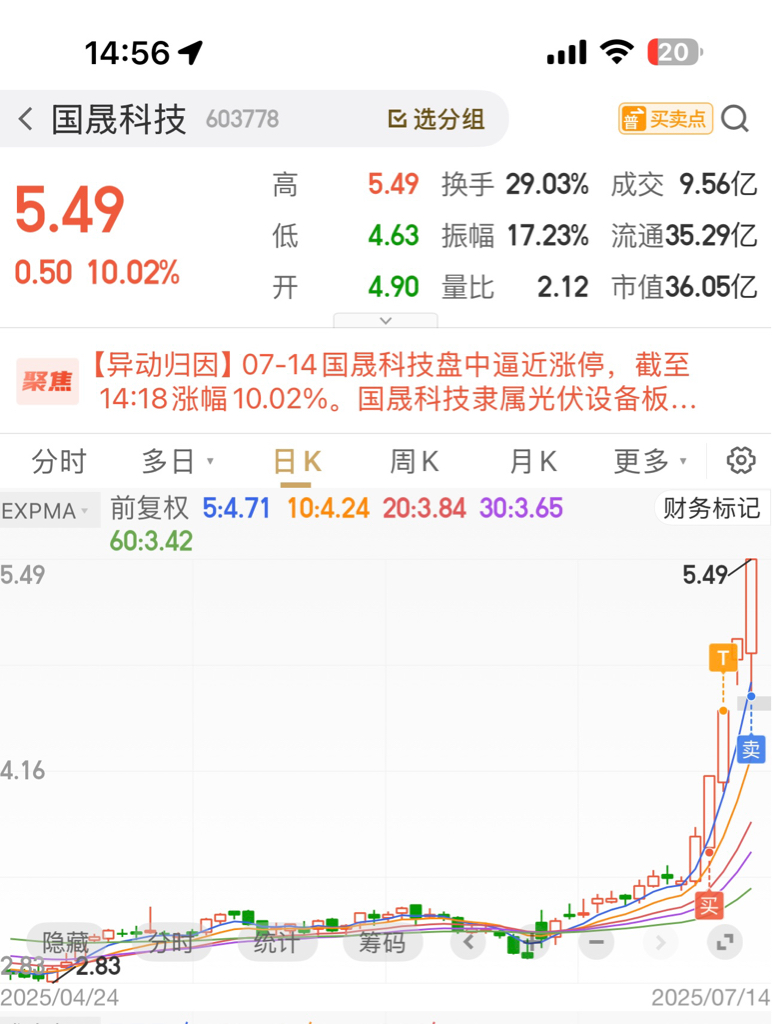Tap the 10:4.24 EXPMA value
This screenshot has height=1024, width=772.
328,508
